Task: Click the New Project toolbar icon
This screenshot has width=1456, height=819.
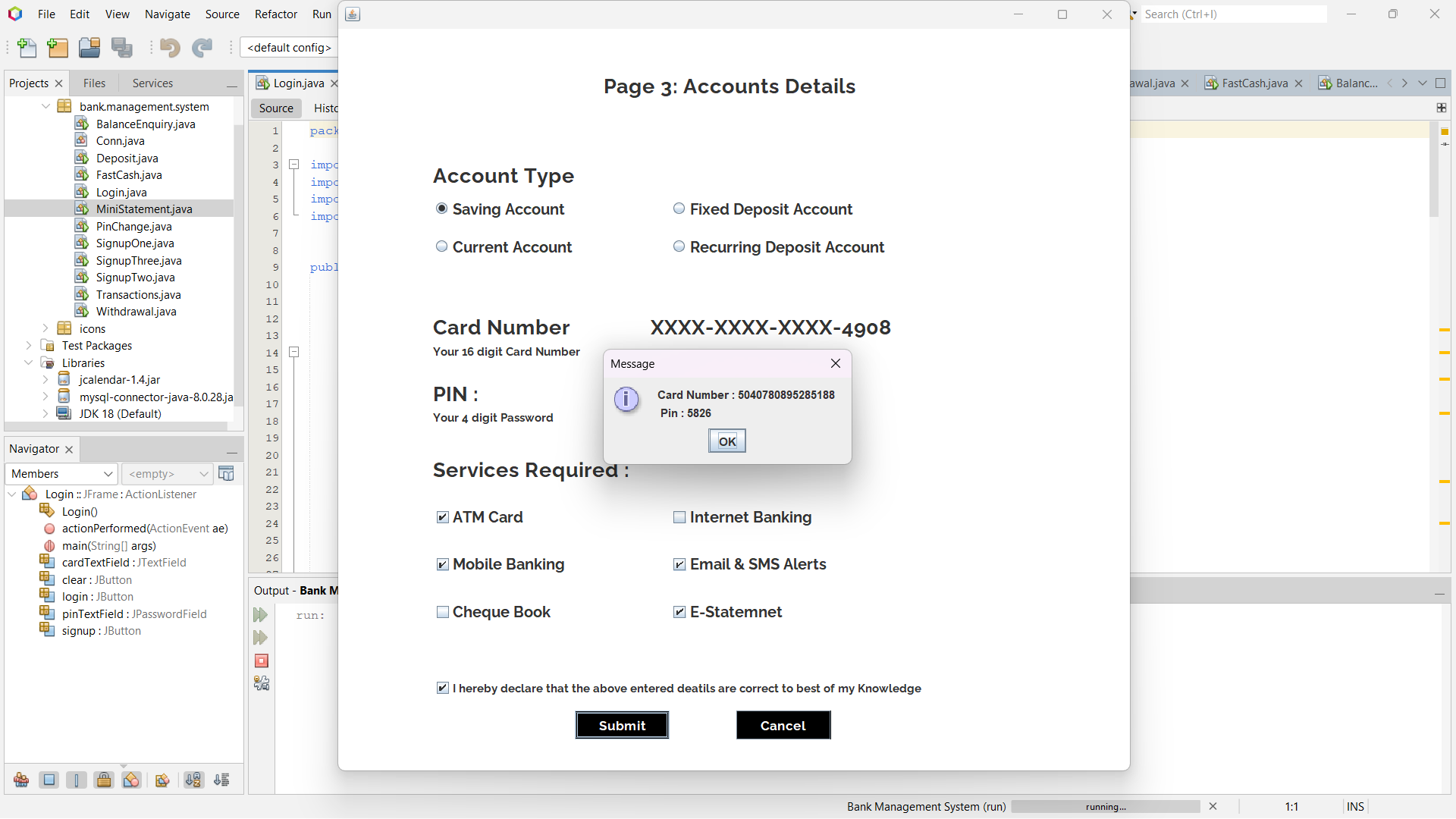Action: point(58,48)
